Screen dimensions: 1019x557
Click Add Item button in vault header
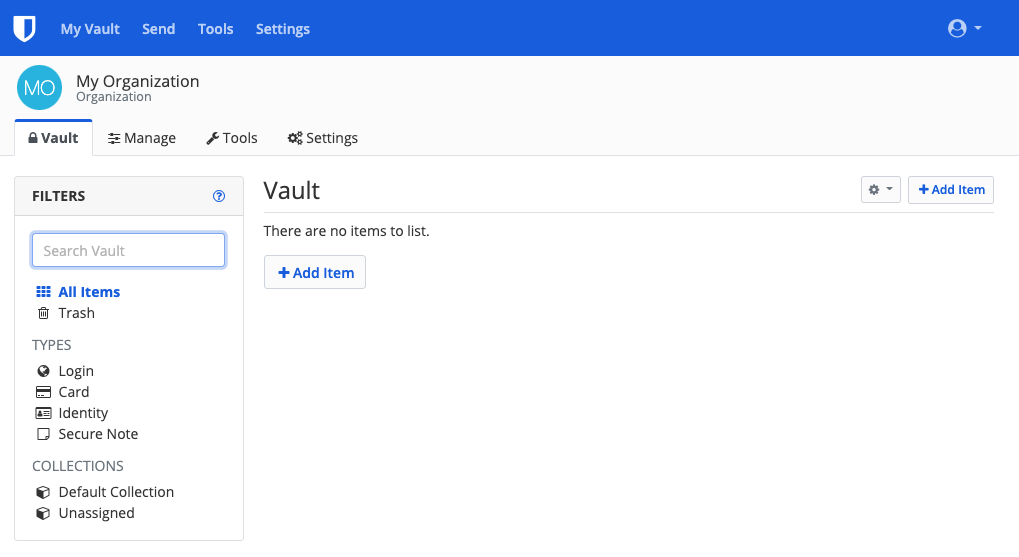951,190
